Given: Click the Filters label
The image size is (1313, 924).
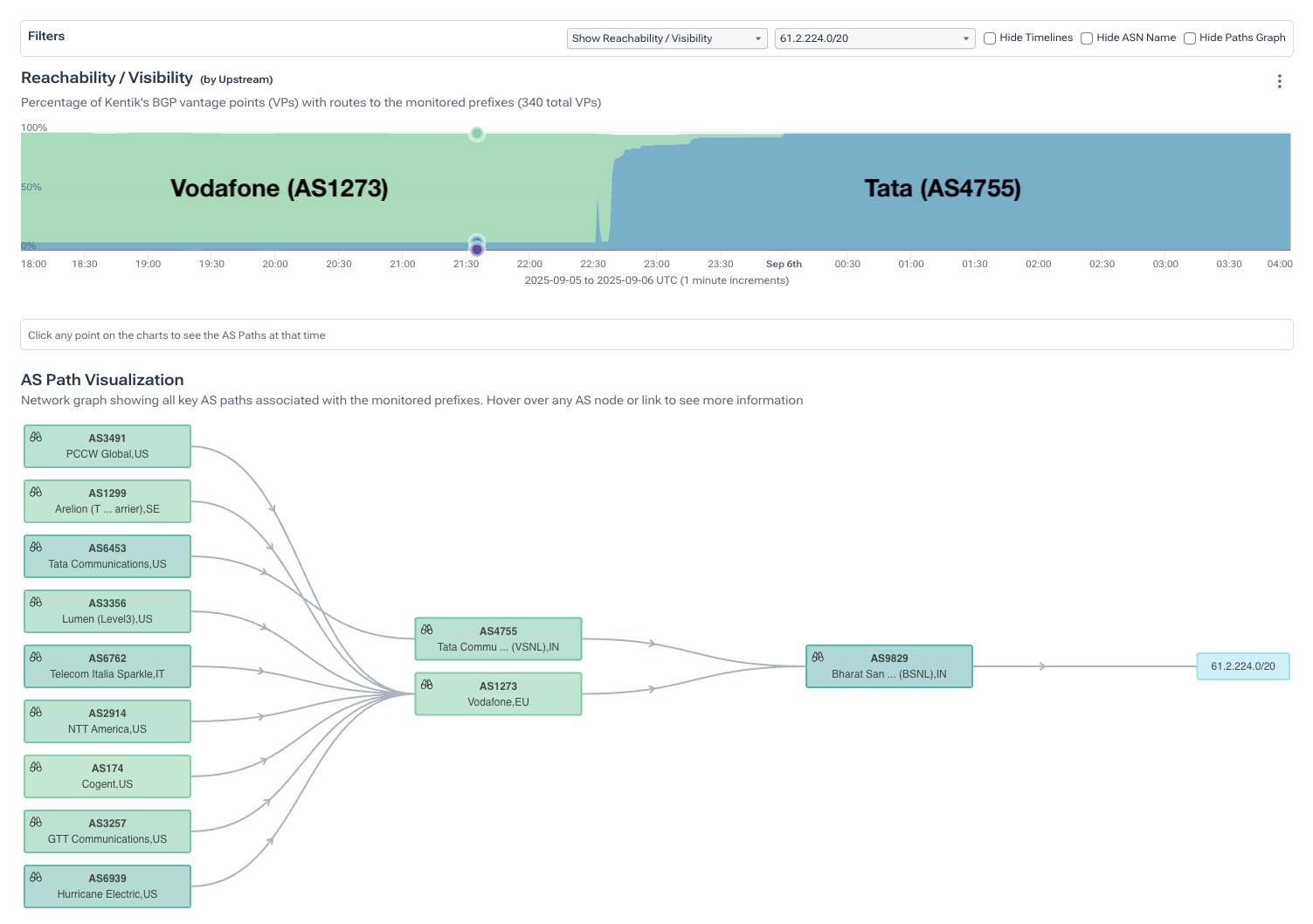Looking at the screenshot, I should [x=46, y=36].
